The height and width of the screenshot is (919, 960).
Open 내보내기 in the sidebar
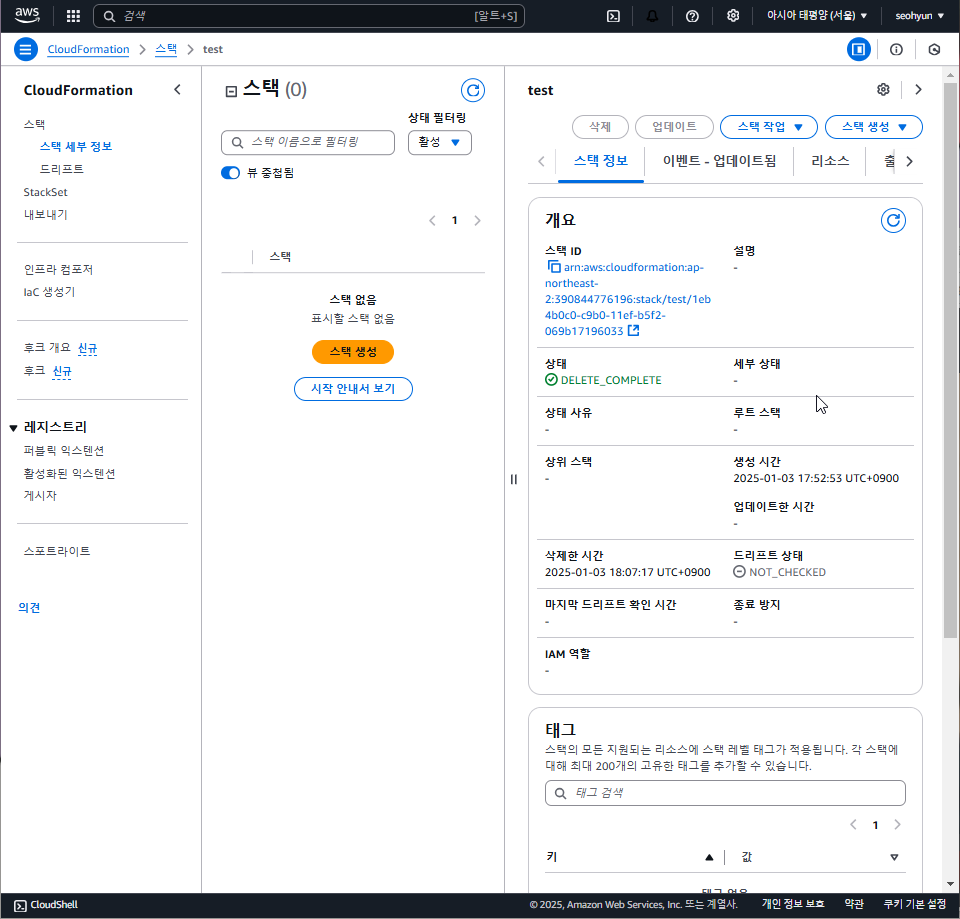click(45, 215)
